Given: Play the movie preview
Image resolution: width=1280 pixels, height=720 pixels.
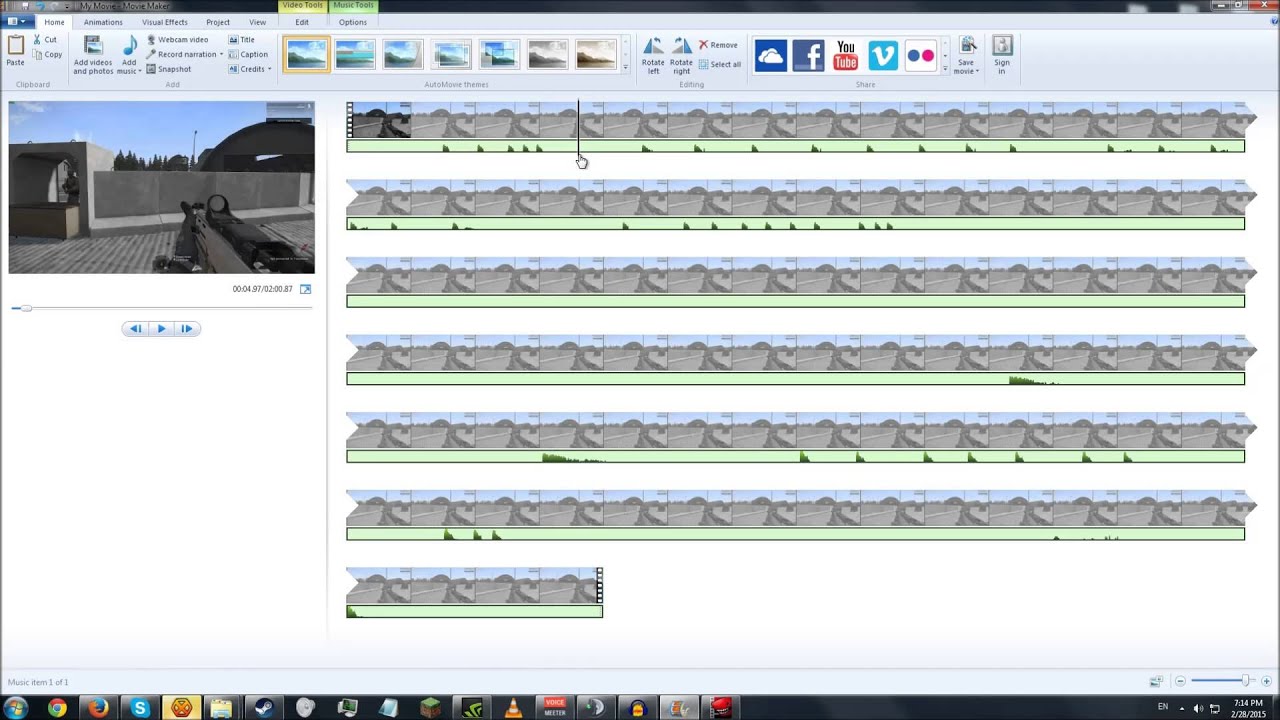Looking at the screenshot, I should click(x=161, y=328).
